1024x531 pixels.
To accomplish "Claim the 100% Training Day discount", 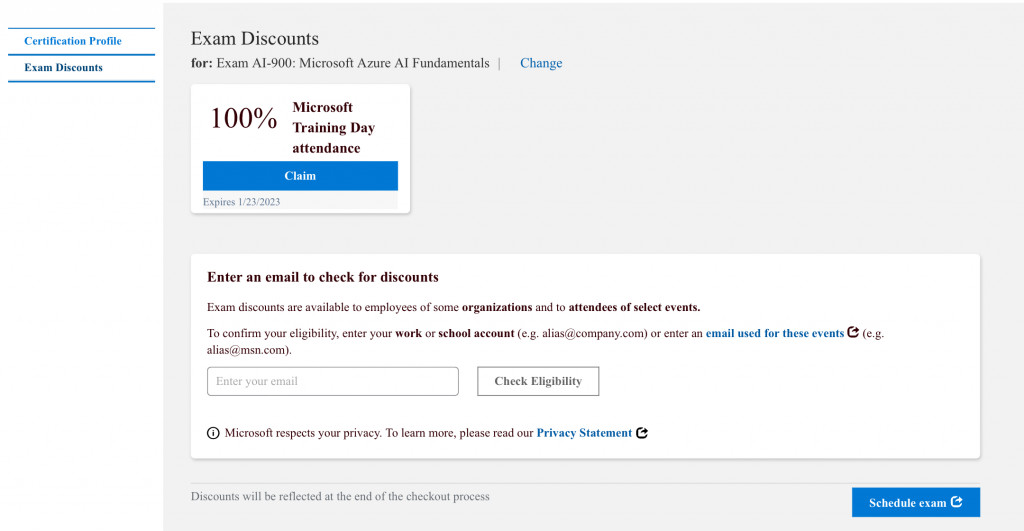I will tap(300, 176).
